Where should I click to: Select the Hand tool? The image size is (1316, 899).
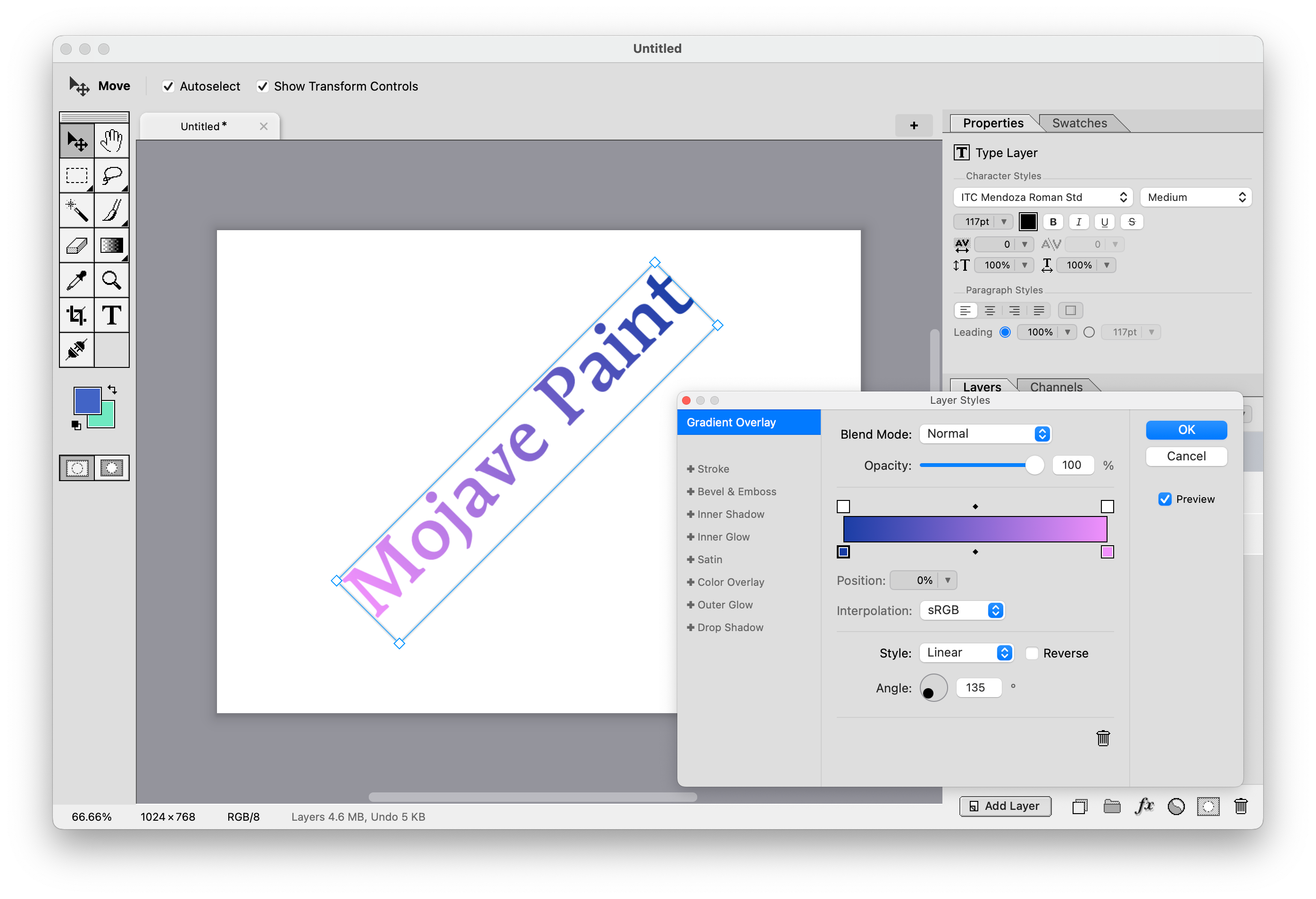click(112, 141)
